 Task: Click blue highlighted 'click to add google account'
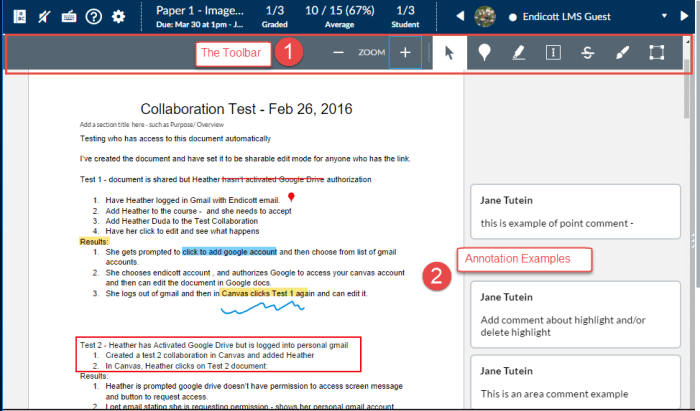click(x=229, y=252)
